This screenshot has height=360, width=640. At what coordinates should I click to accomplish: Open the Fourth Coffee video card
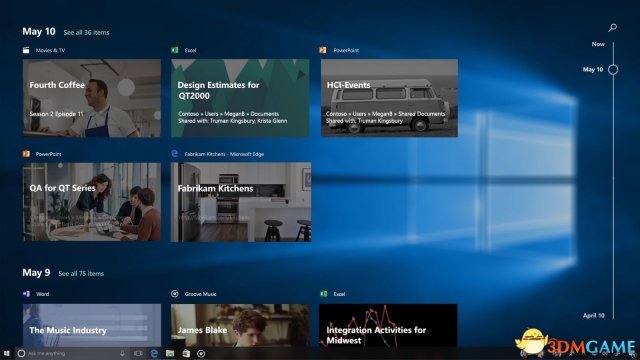(x=92, y=98)
